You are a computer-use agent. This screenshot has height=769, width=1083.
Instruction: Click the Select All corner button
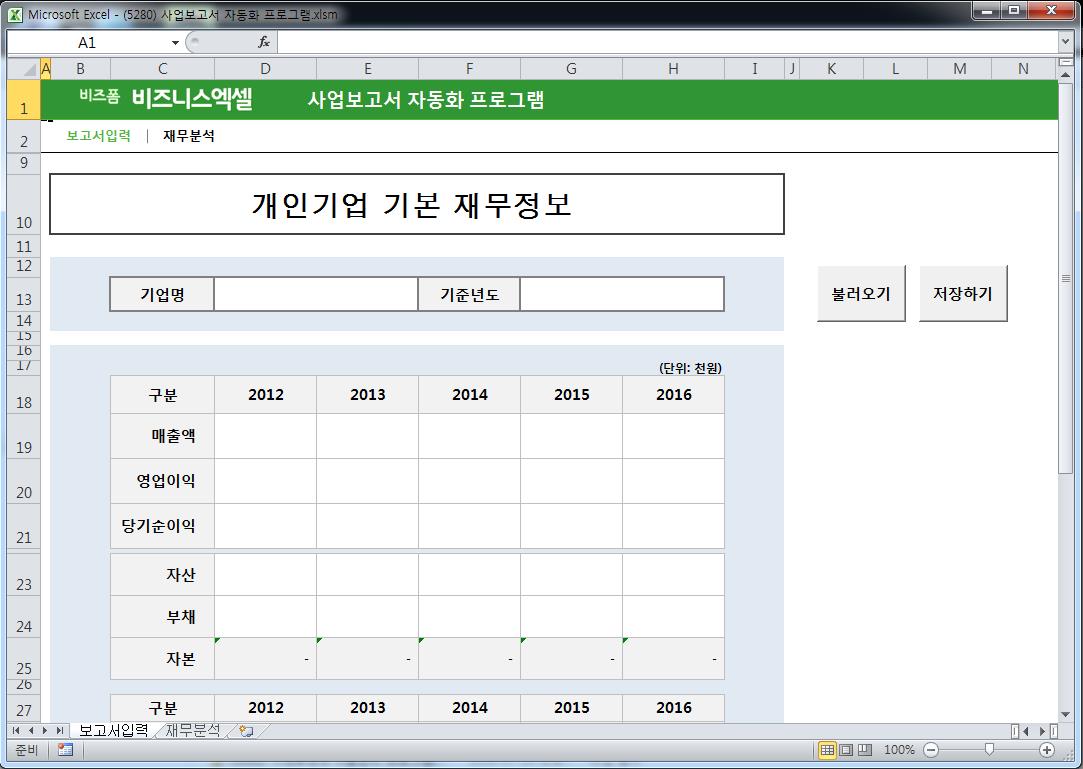[x=23, y=68]
